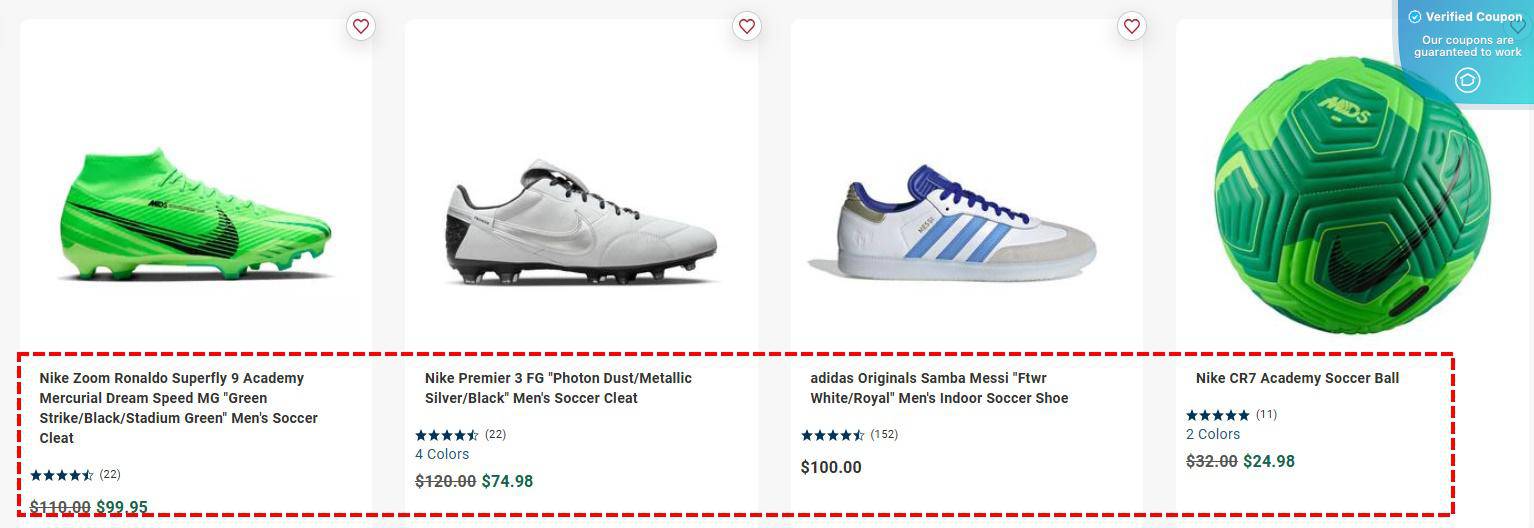The height and width of the screenshot is (528, 1534).
Task: Open the "2 Colors" link for soccer ball
Action: (1213, 434)
